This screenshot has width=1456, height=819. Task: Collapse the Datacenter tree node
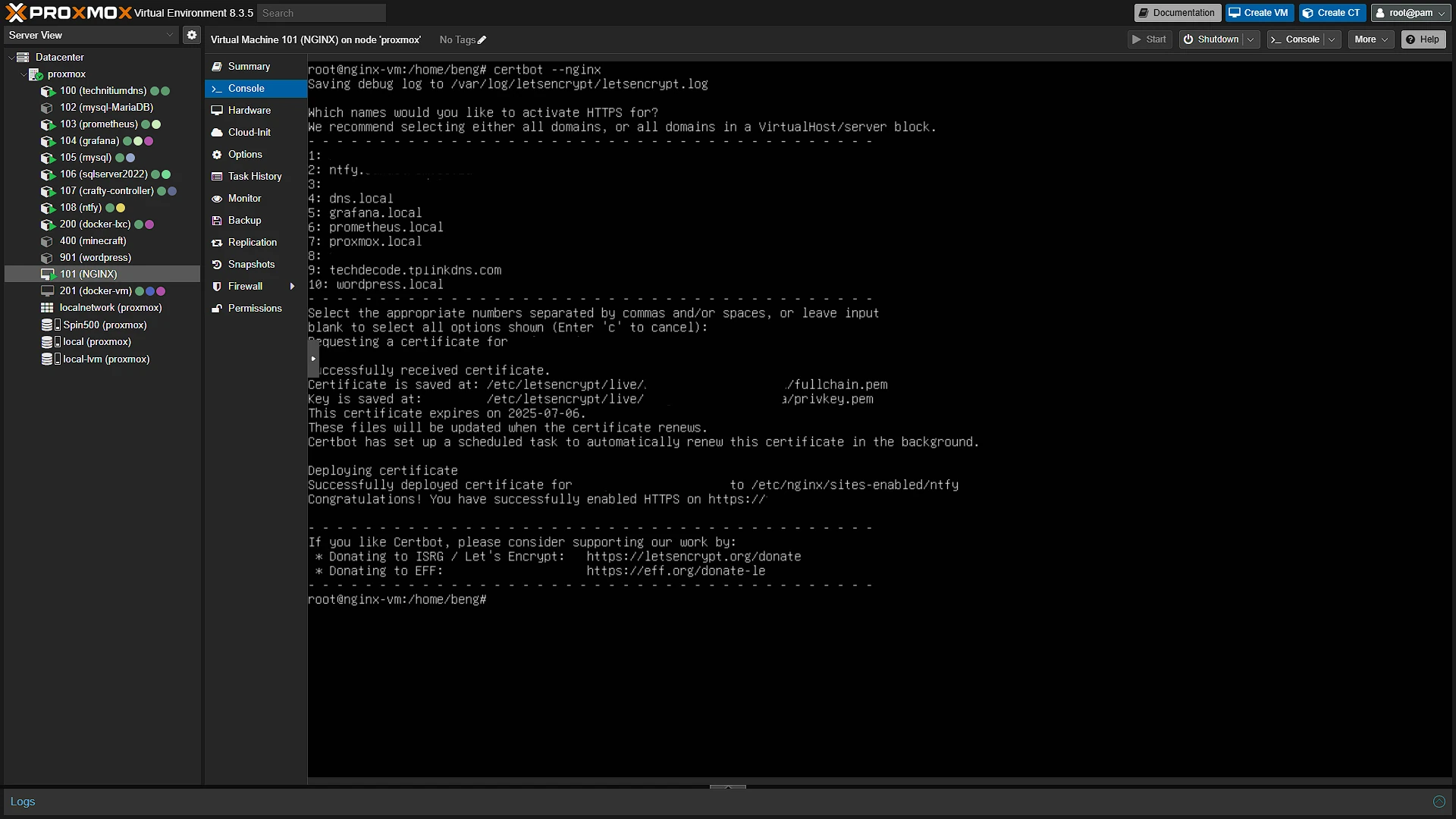11,57
